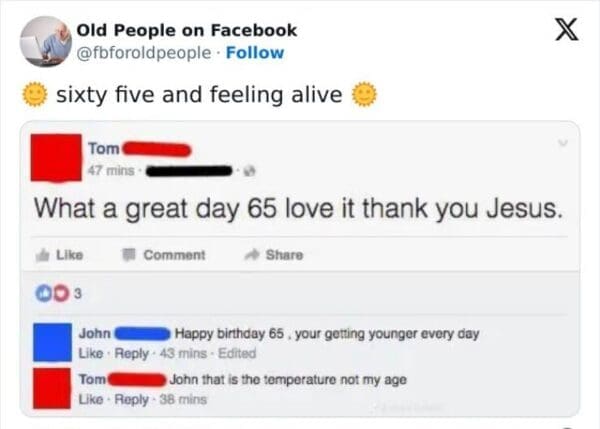
Task: Click the sun emoji before "sixty five"
Action: coord(35,95)
